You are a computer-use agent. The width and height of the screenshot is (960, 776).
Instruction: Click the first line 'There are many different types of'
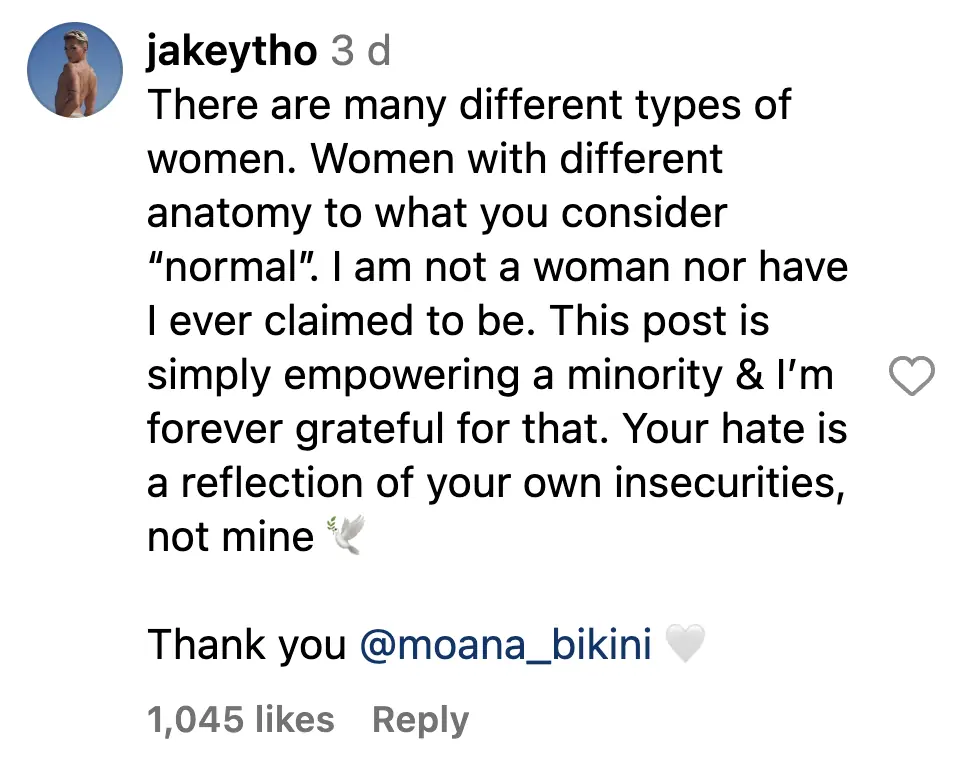pyautogui.click(x=470, y=105)
